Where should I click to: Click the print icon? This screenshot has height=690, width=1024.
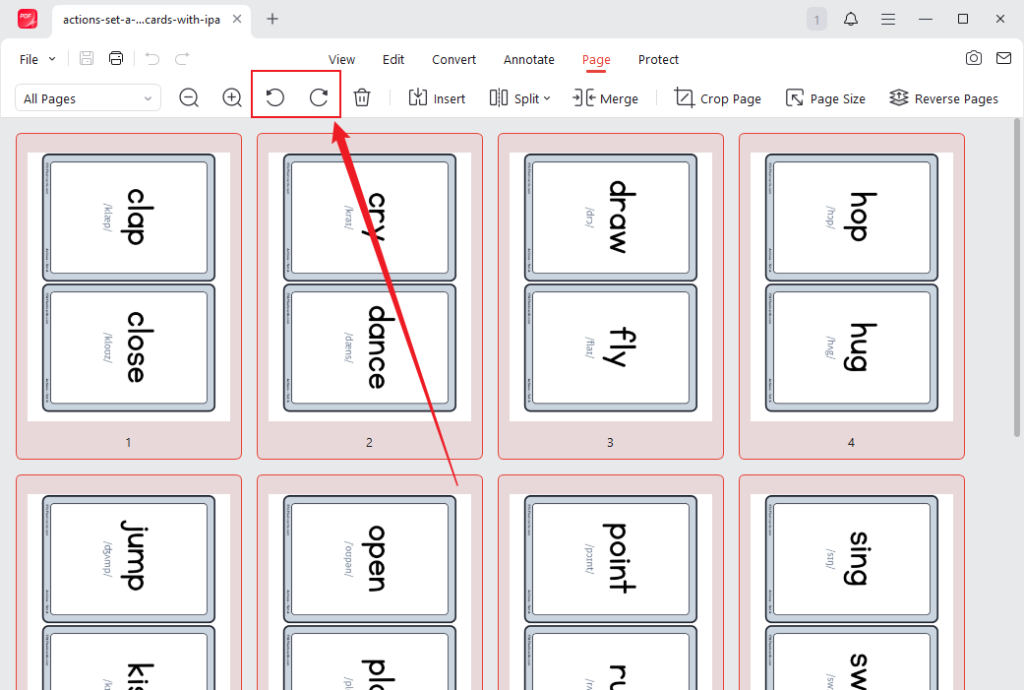(x=116, y=59)
